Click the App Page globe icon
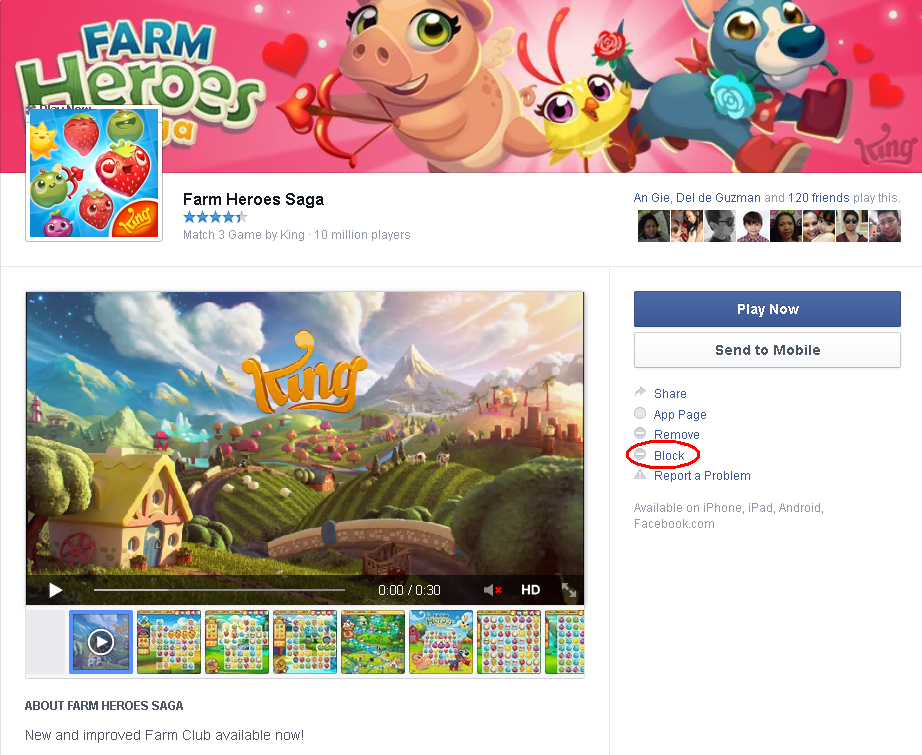This screenshot has height=755, width=922. coord(640,413)
